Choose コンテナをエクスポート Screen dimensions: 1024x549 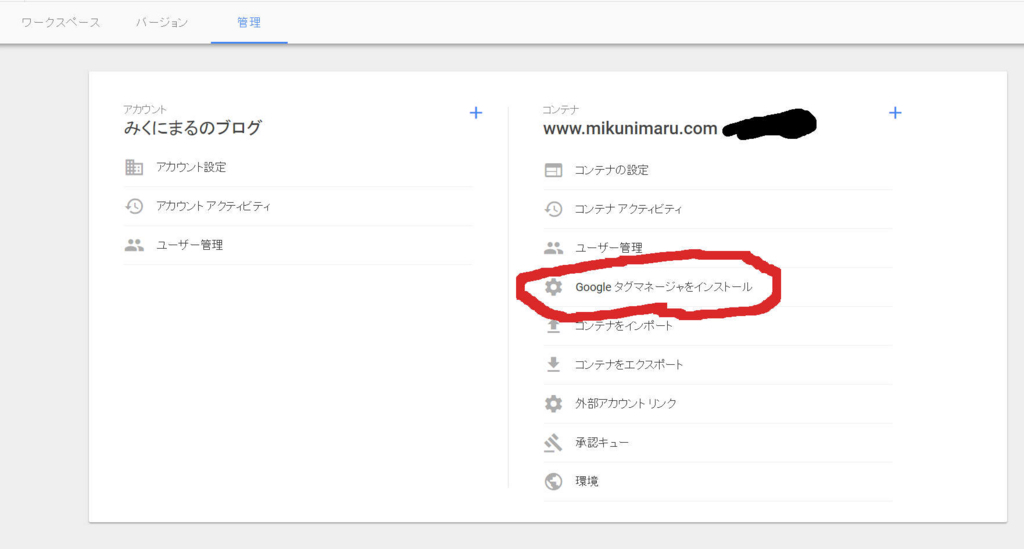point(629,364)
